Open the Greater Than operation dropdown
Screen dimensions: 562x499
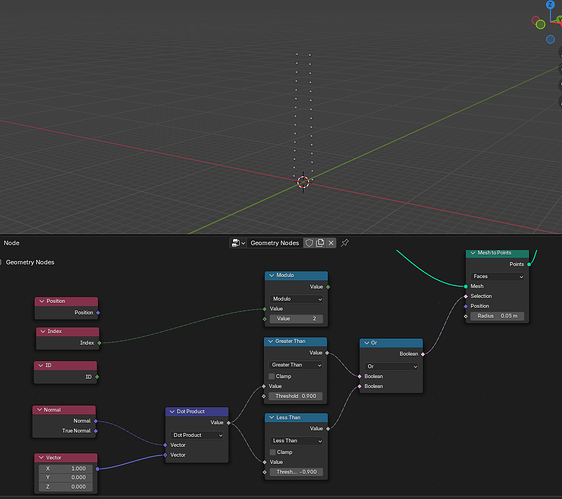295,365
